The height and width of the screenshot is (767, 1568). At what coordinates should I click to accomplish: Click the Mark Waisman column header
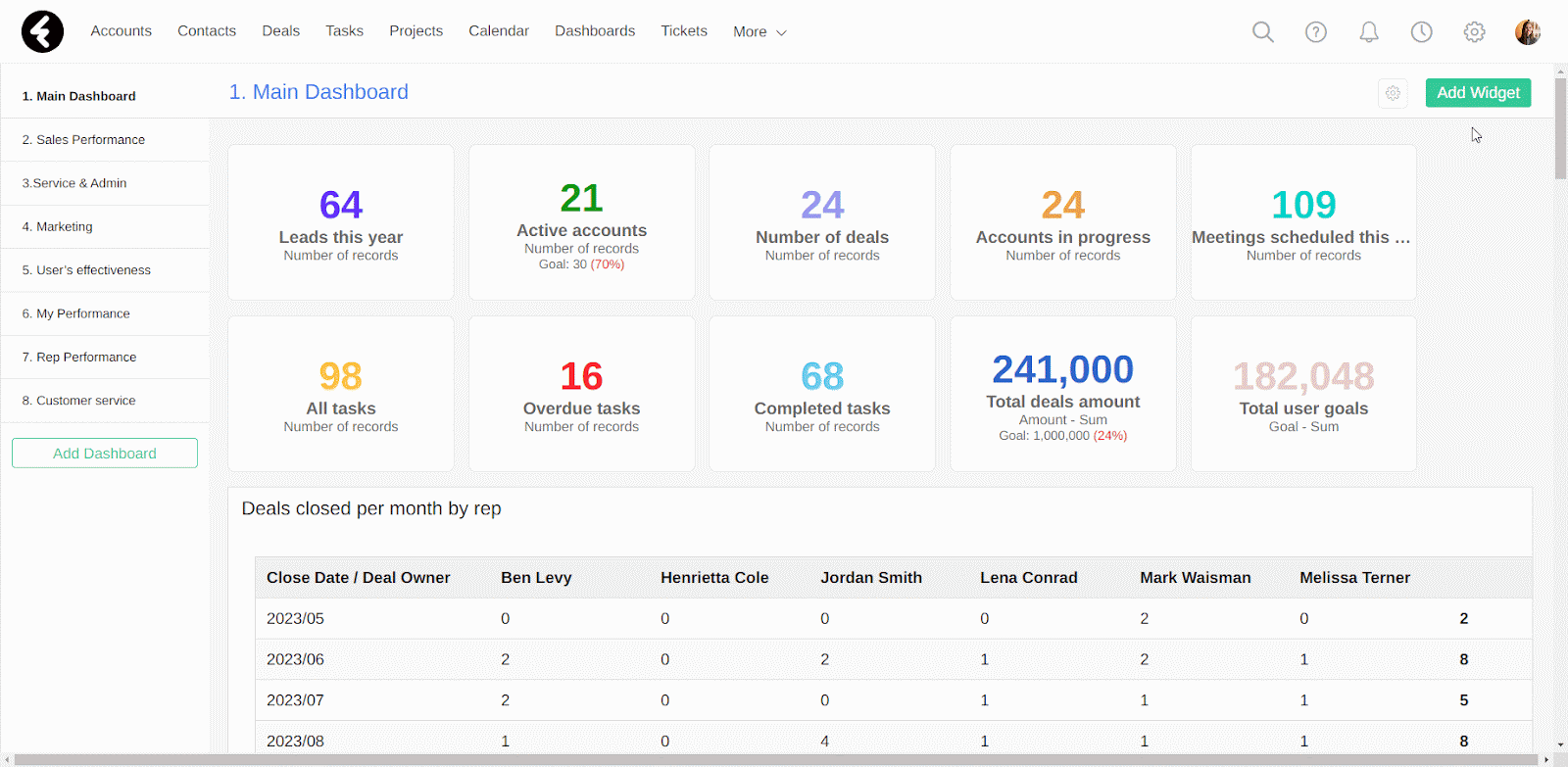coord(1196,578)
